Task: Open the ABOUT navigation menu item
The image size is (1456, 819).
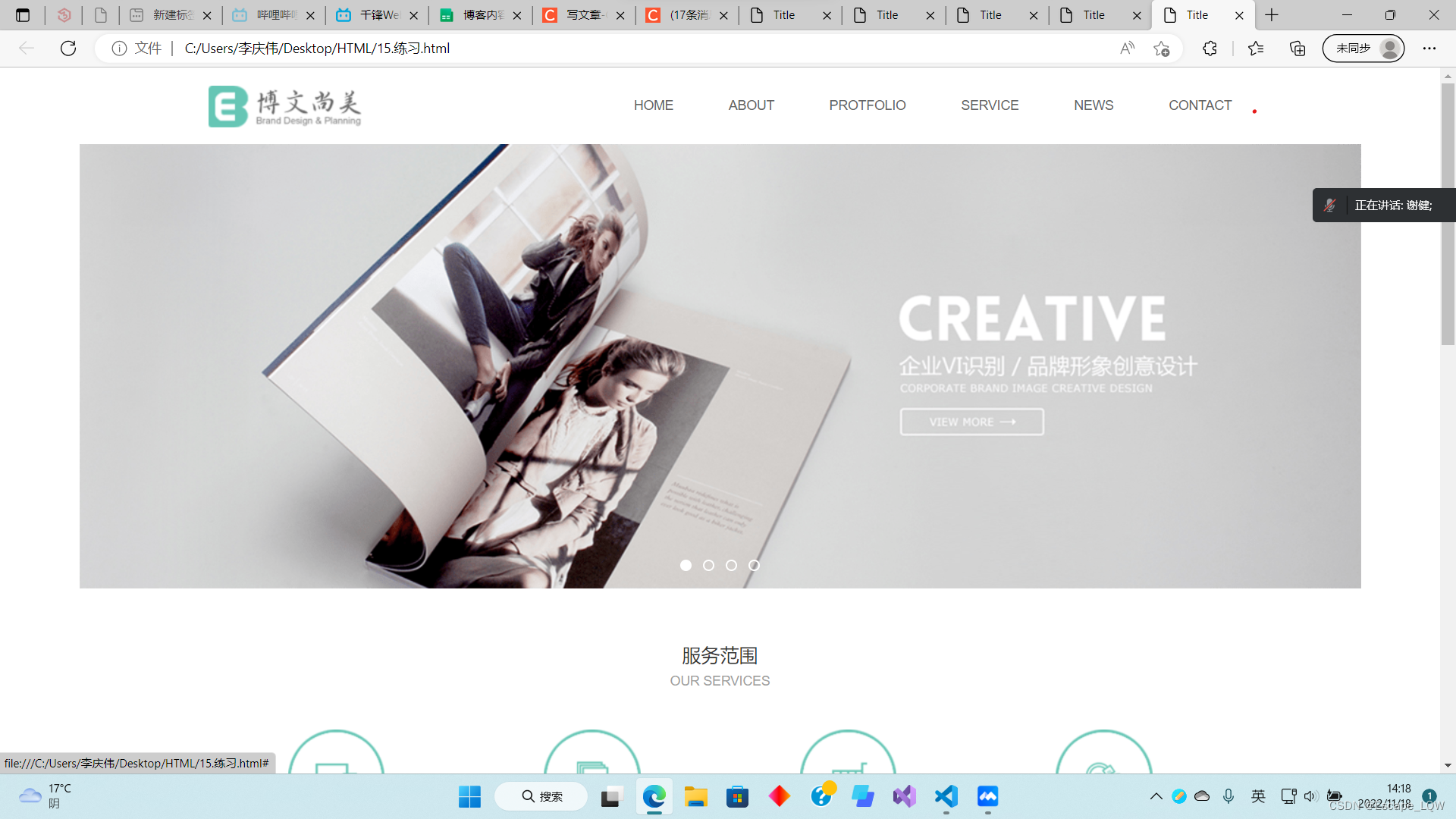Action: pyautogui.click(x=751, y=105)
